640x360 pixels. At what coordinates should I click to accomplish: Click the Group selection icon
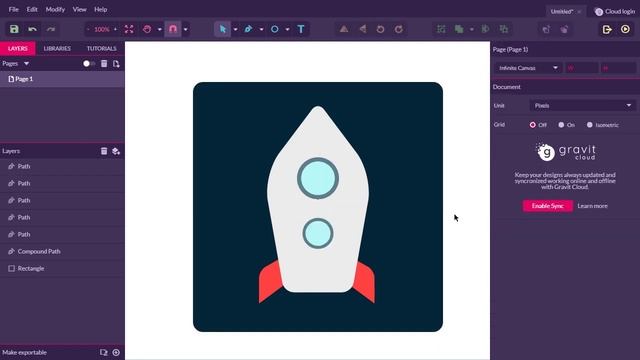441,29
